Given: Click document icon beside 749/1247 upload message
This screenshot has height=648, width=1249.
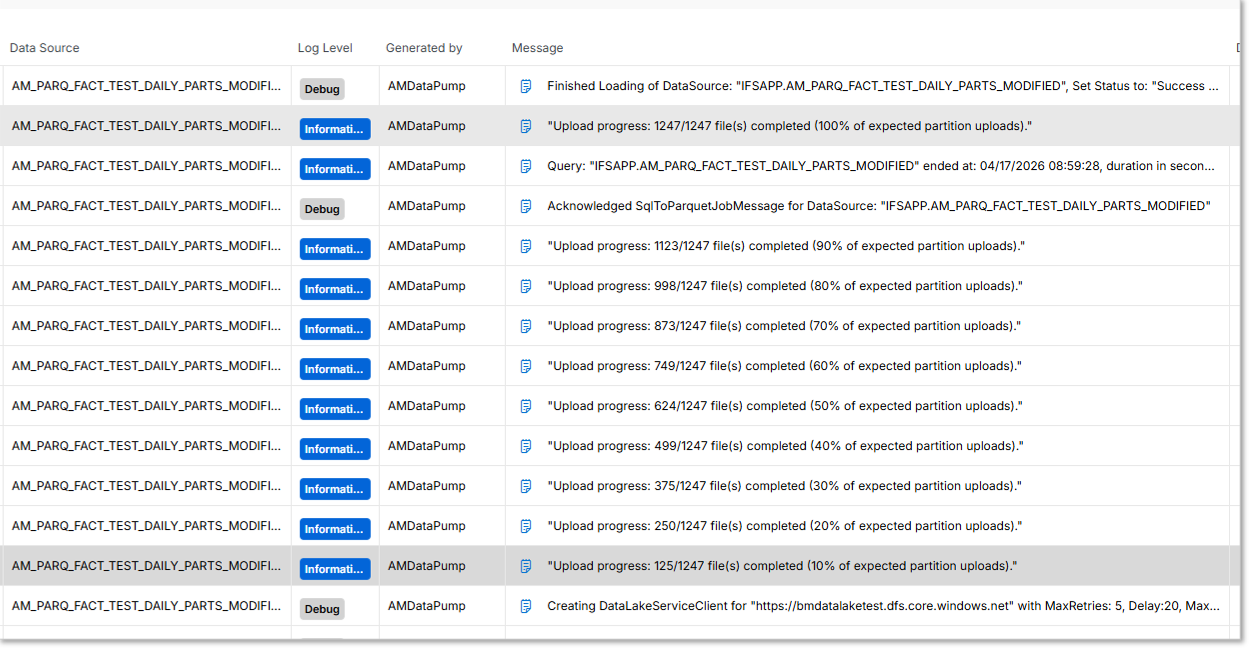Looking at the screenshot, I should (526, 366).
